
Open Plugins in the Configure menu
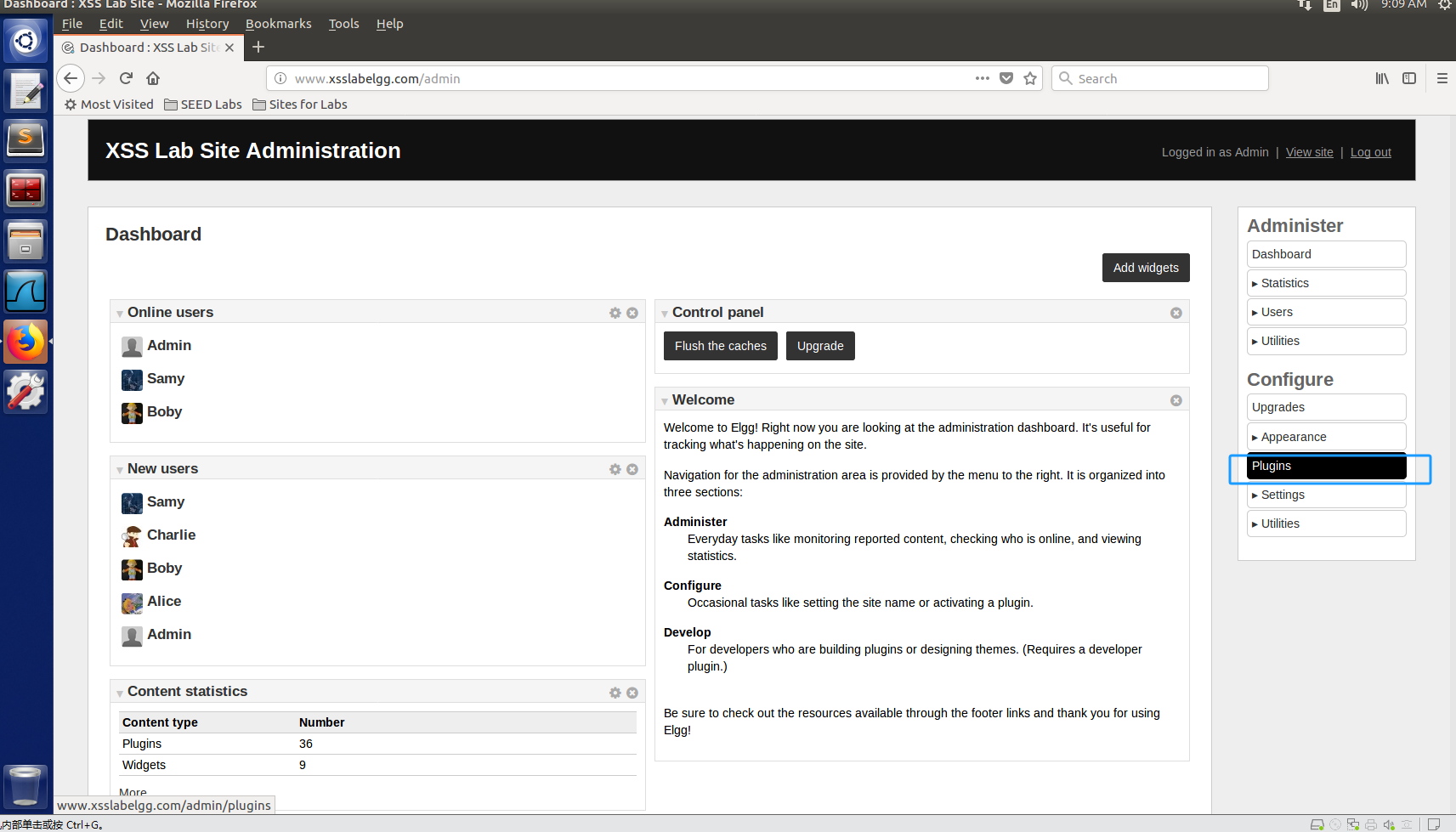(x=1326, y=466)
